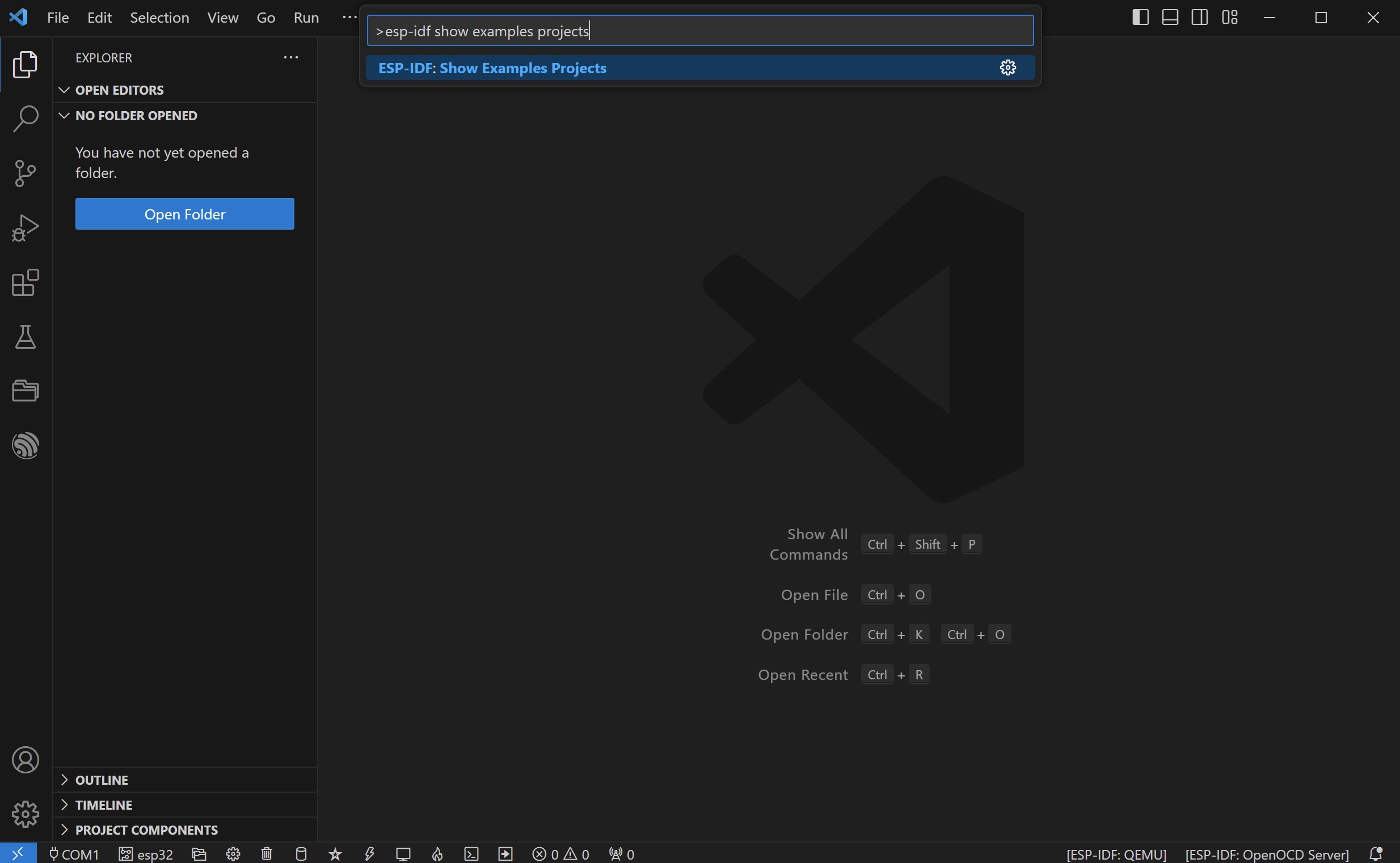Run ESP-IDF full clean trash icon
Screen dimensions: 1400x863
[267, 854]
